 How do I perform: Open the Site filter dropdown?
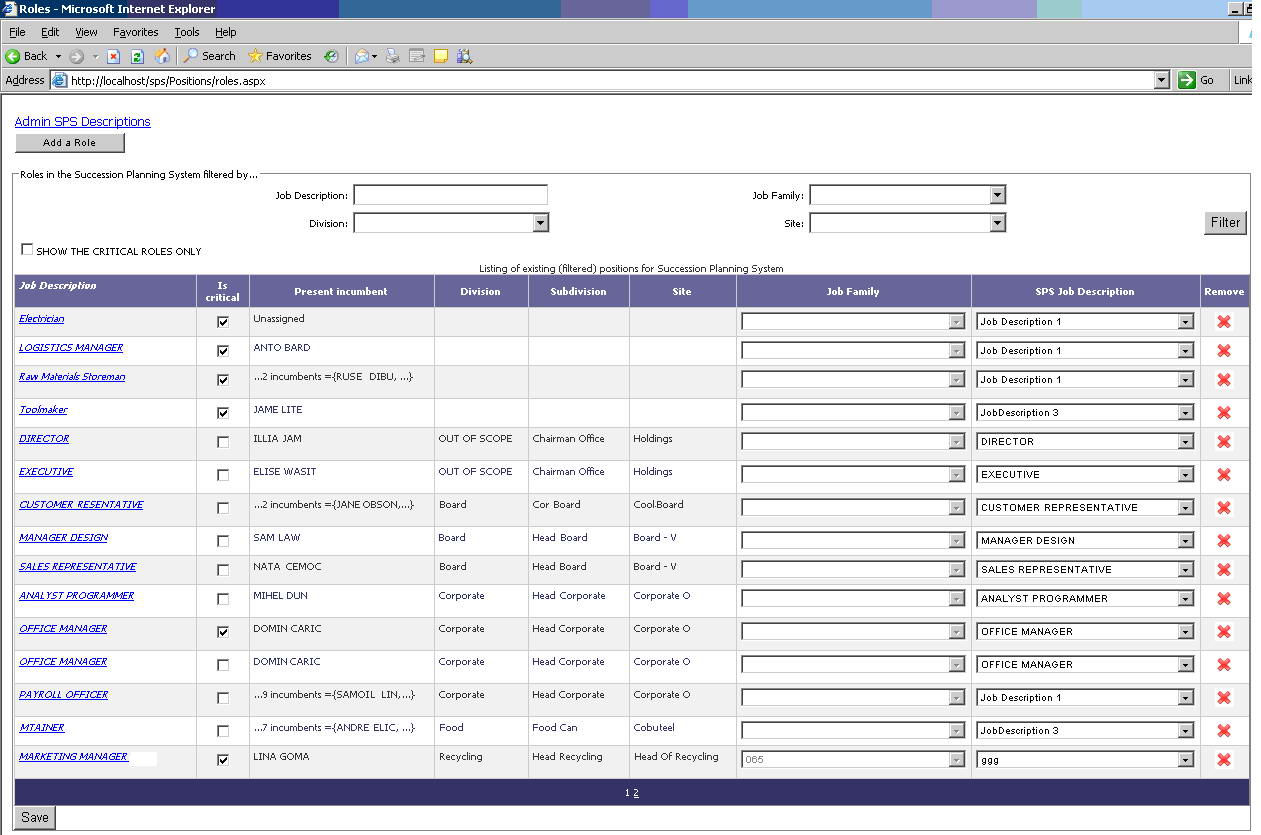(997, 223)
